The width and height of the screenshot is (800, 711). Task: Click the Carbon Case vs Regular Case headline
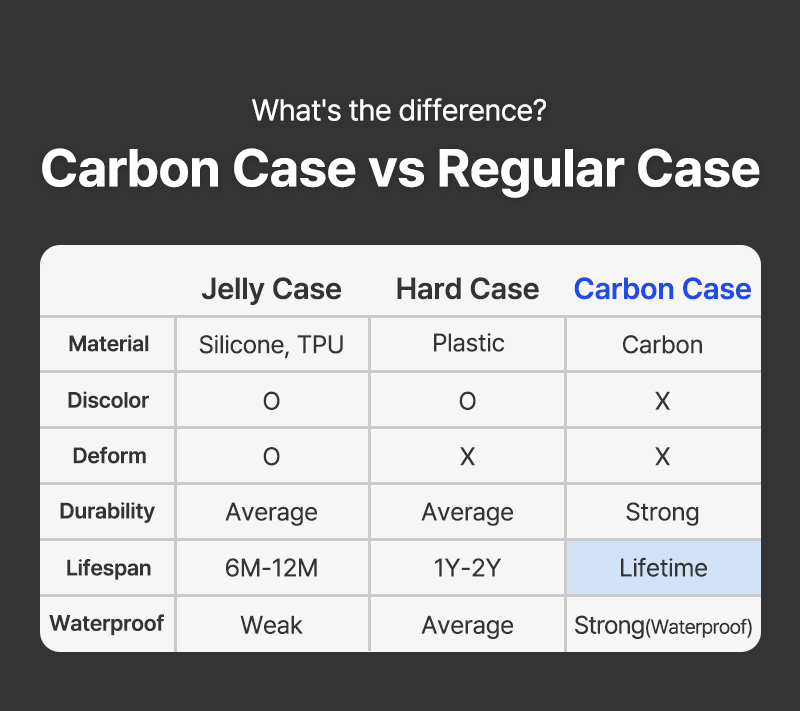pyautogui.click(x=400, y=169)
